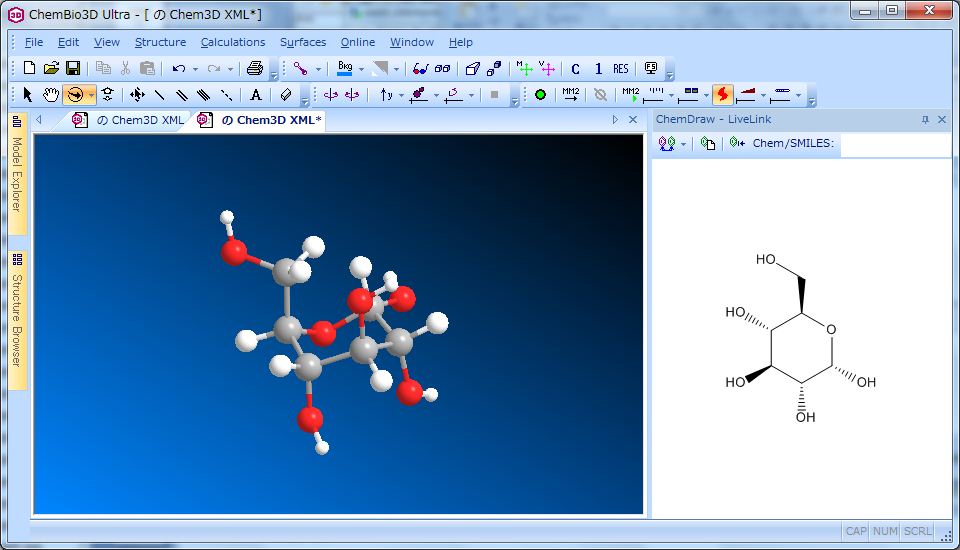Pick the Select arrow tool

pos(27,94)
